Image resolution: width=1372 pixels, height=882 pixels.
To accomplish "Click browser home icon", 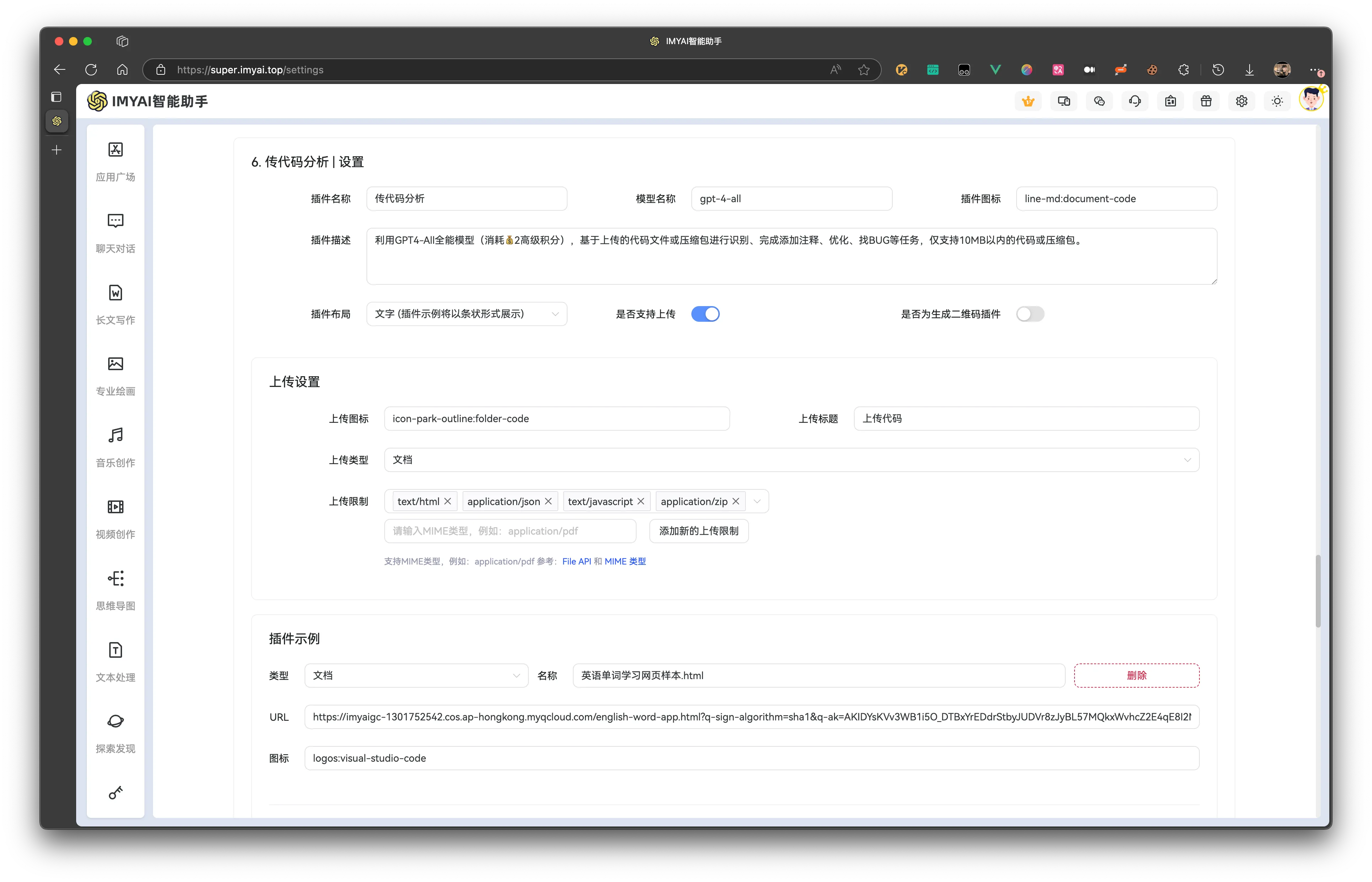I will click(122, 70).
